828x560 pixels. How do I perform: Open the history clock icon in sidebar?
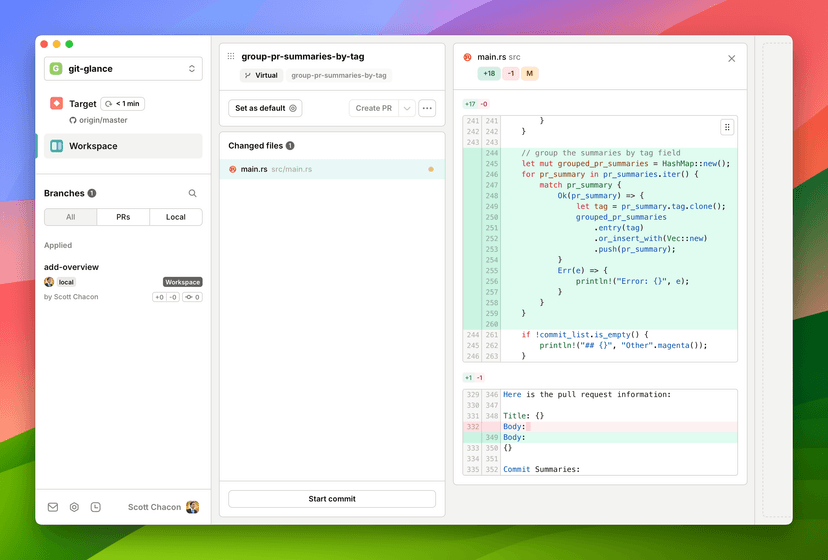point(96,507)
